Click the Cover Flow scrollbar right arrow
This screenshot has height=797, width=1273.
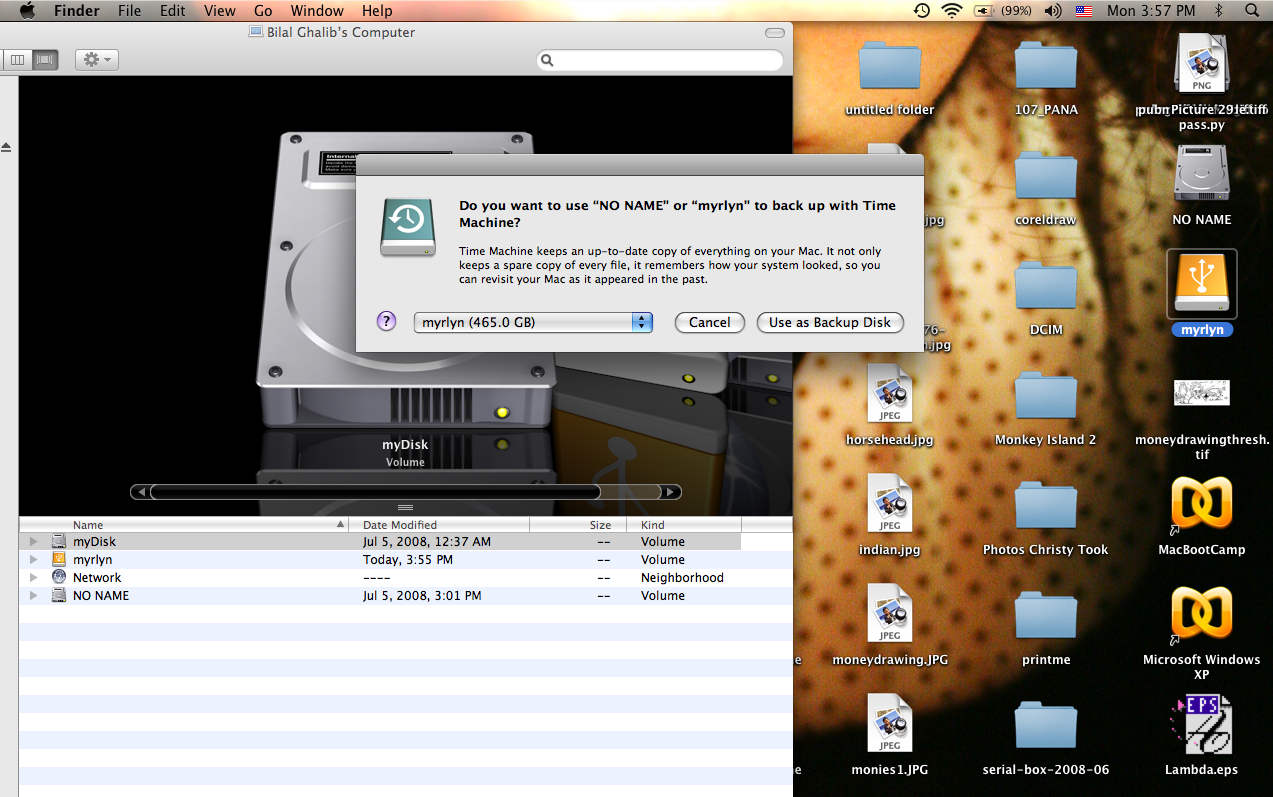pos(672,492)
